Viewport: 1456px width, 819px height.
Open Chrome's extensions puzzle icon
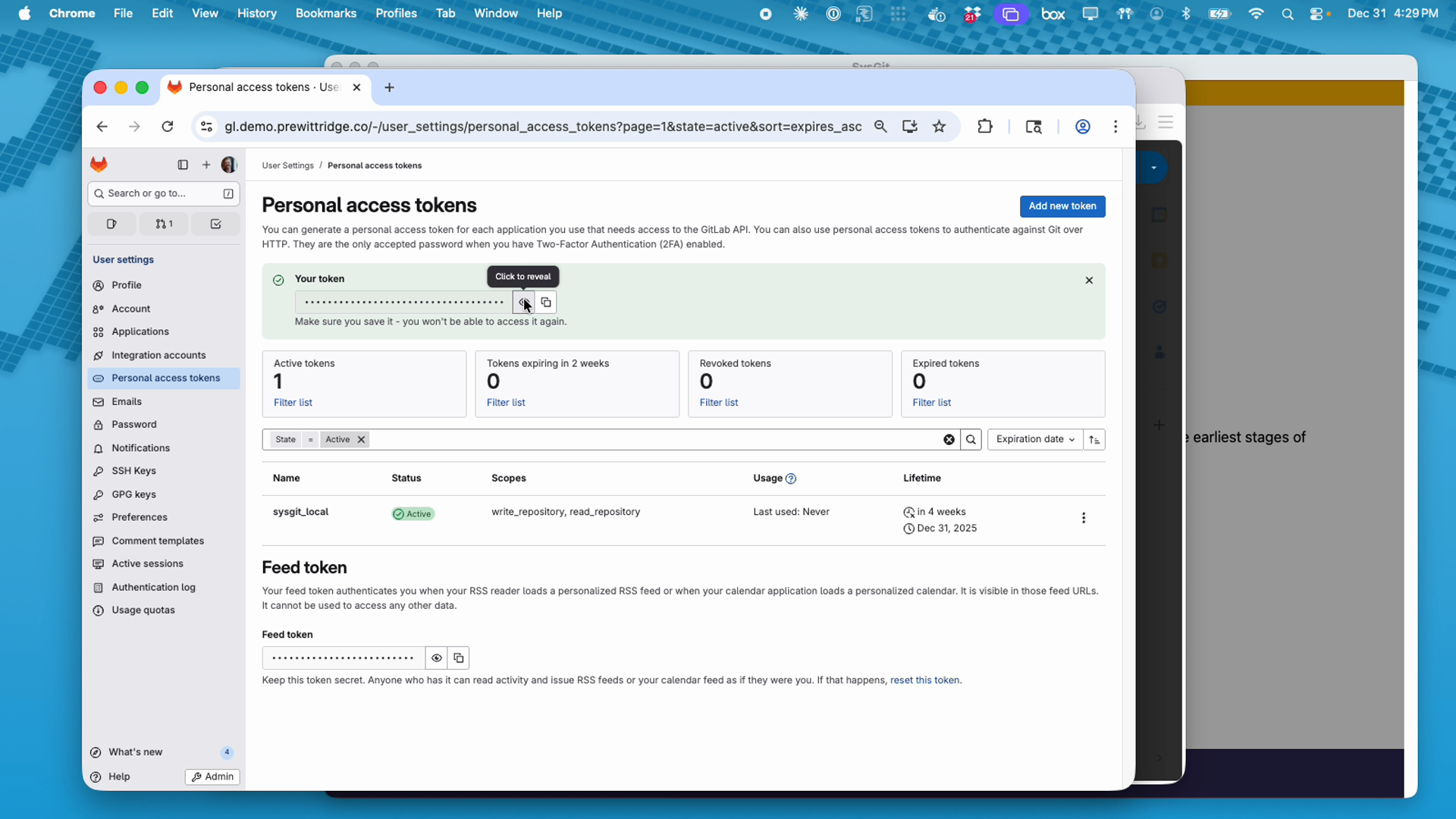click(984, 127)
